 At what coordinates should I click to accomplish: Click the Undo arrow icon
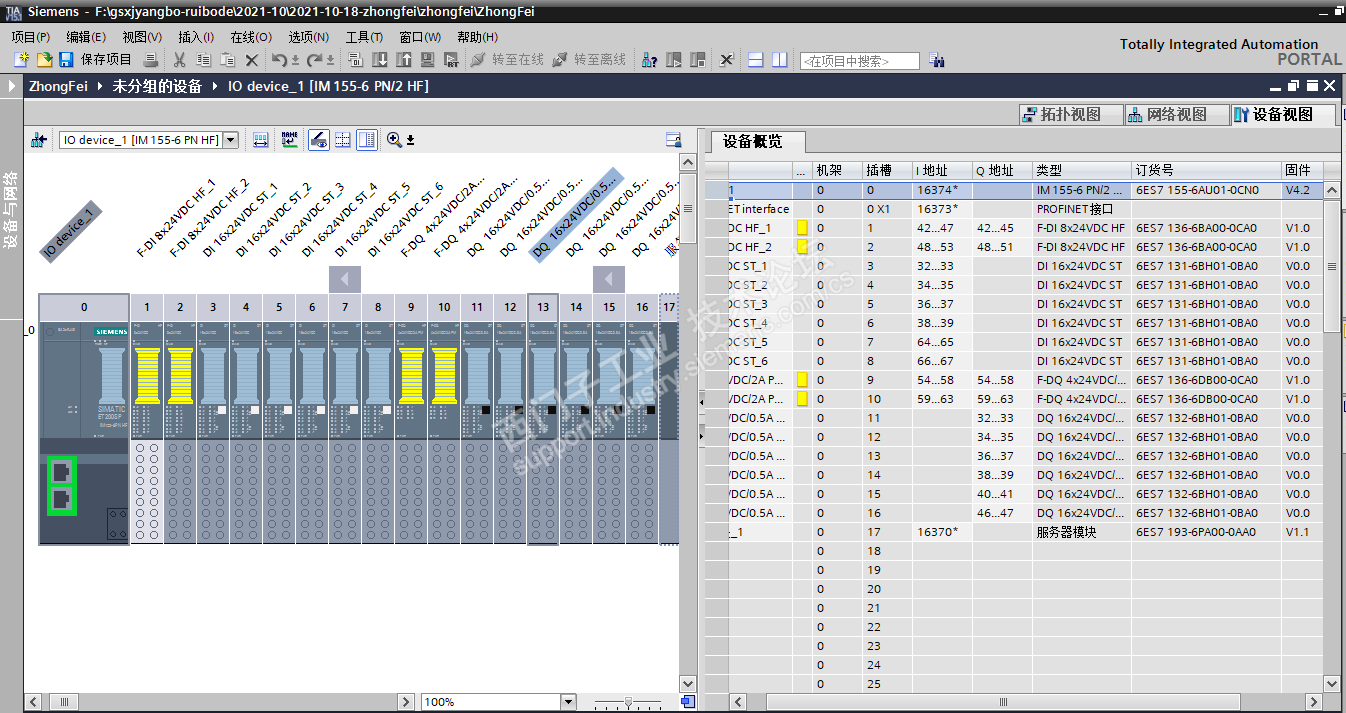pyautogui.click(x=281, y=60)
